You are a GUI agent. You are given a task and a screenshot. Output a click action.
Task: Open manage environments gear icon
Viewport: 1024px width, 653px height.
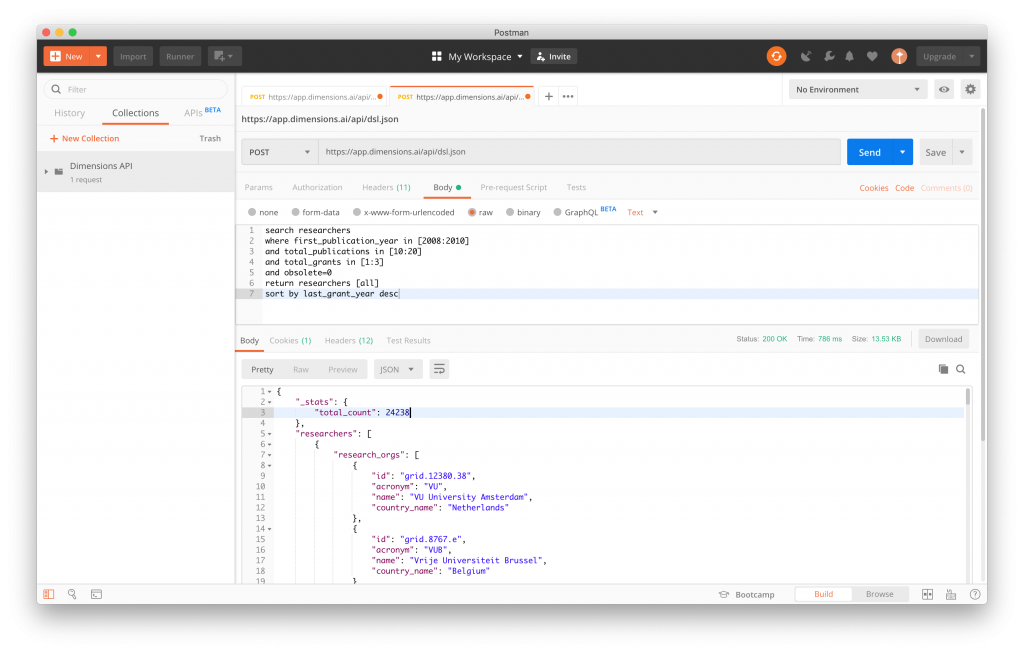click(x=970, y=89)
